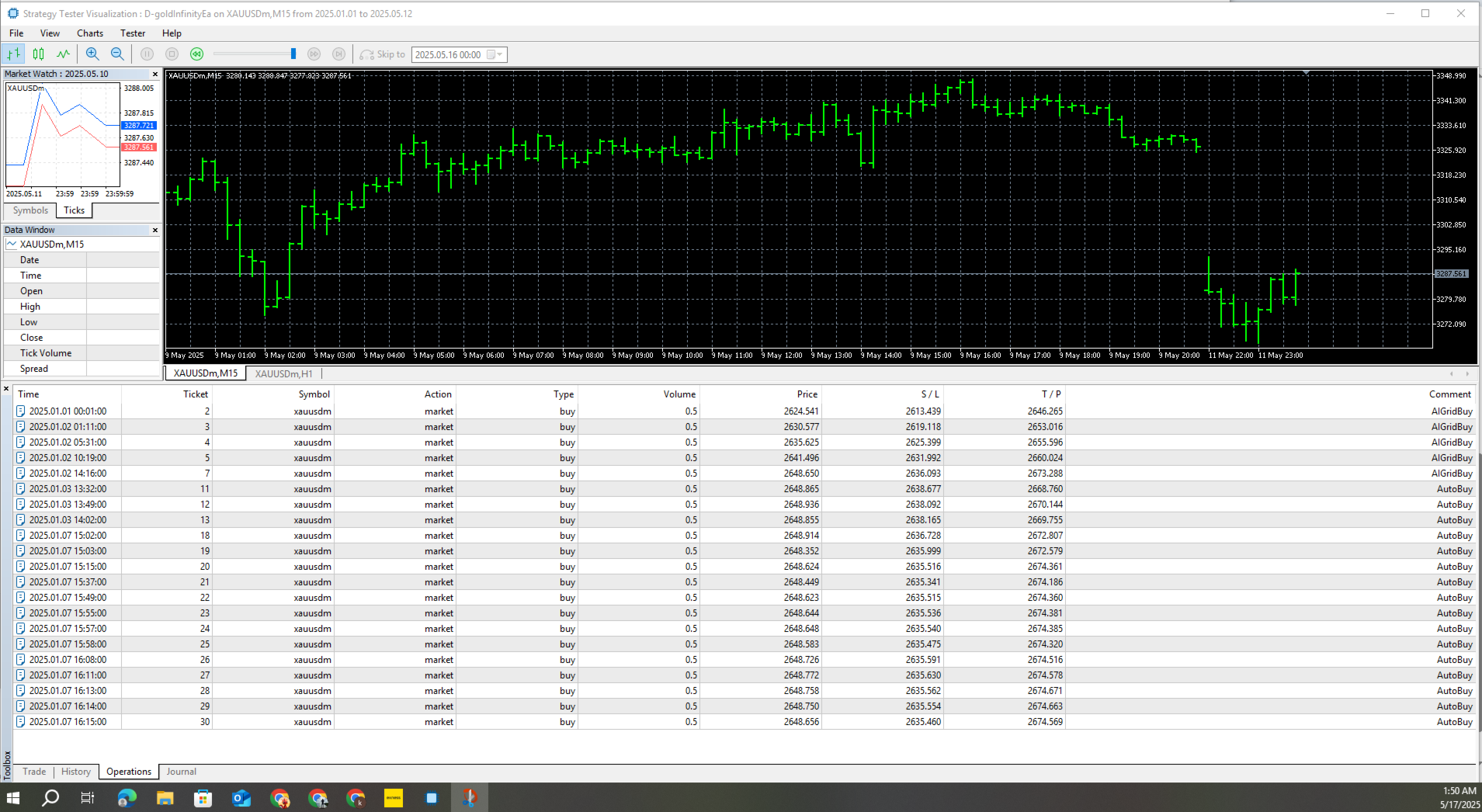Viewport: 1482px width, 812px height.
Task: Pause the strategy tester visualization
Action: tap(147, 54)
